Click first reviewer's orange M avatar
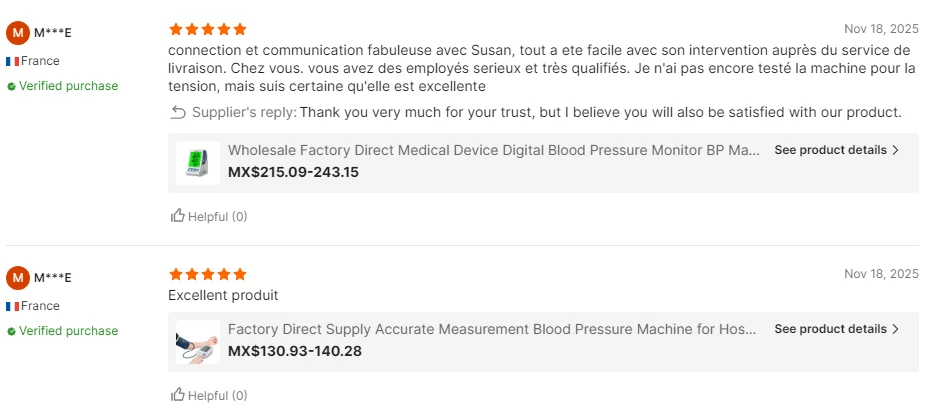The width and height of the screenshot is (951, 418). point(18,33)
